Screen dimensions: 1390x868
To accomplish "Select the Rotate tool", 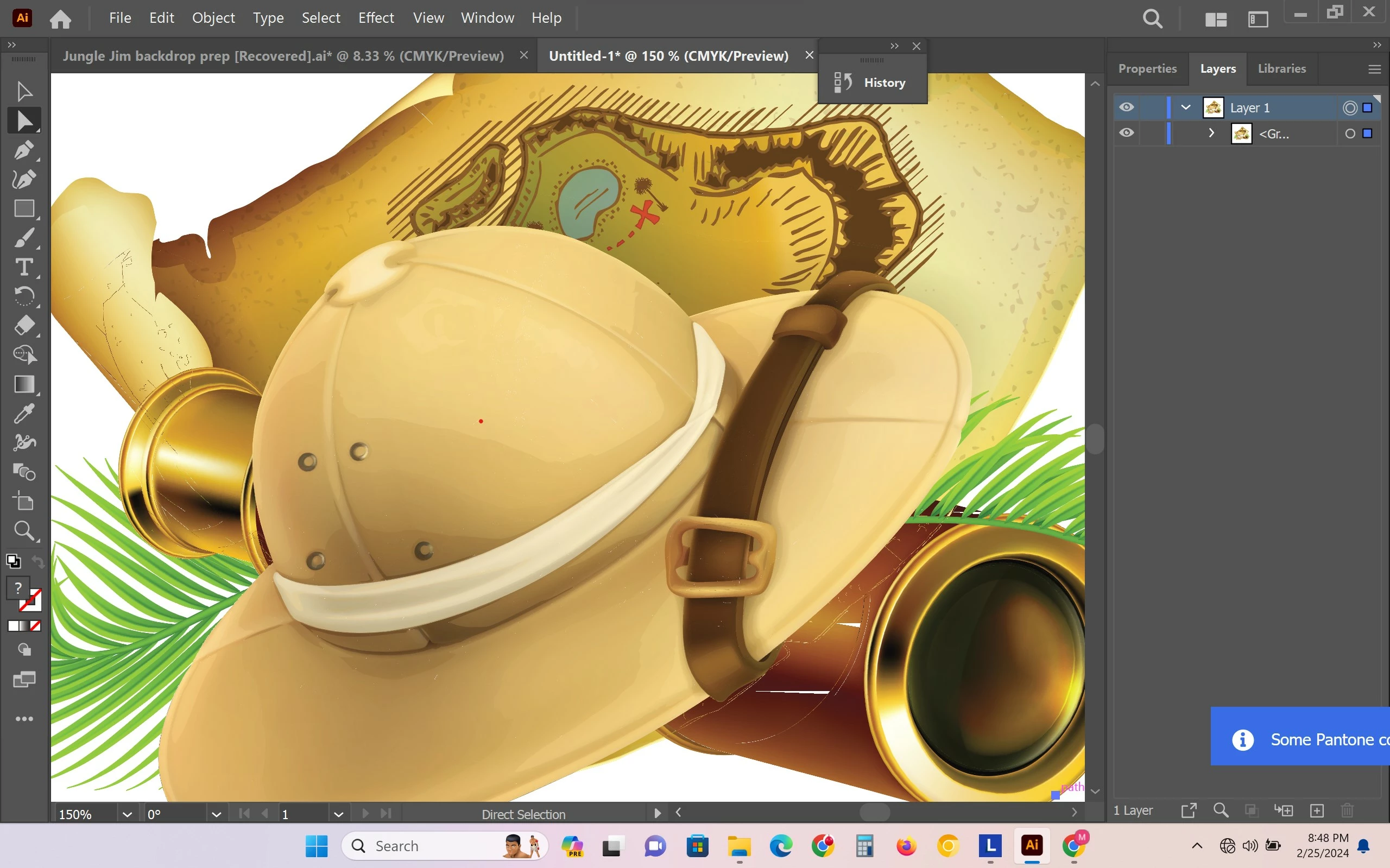I will coord(23,296).
